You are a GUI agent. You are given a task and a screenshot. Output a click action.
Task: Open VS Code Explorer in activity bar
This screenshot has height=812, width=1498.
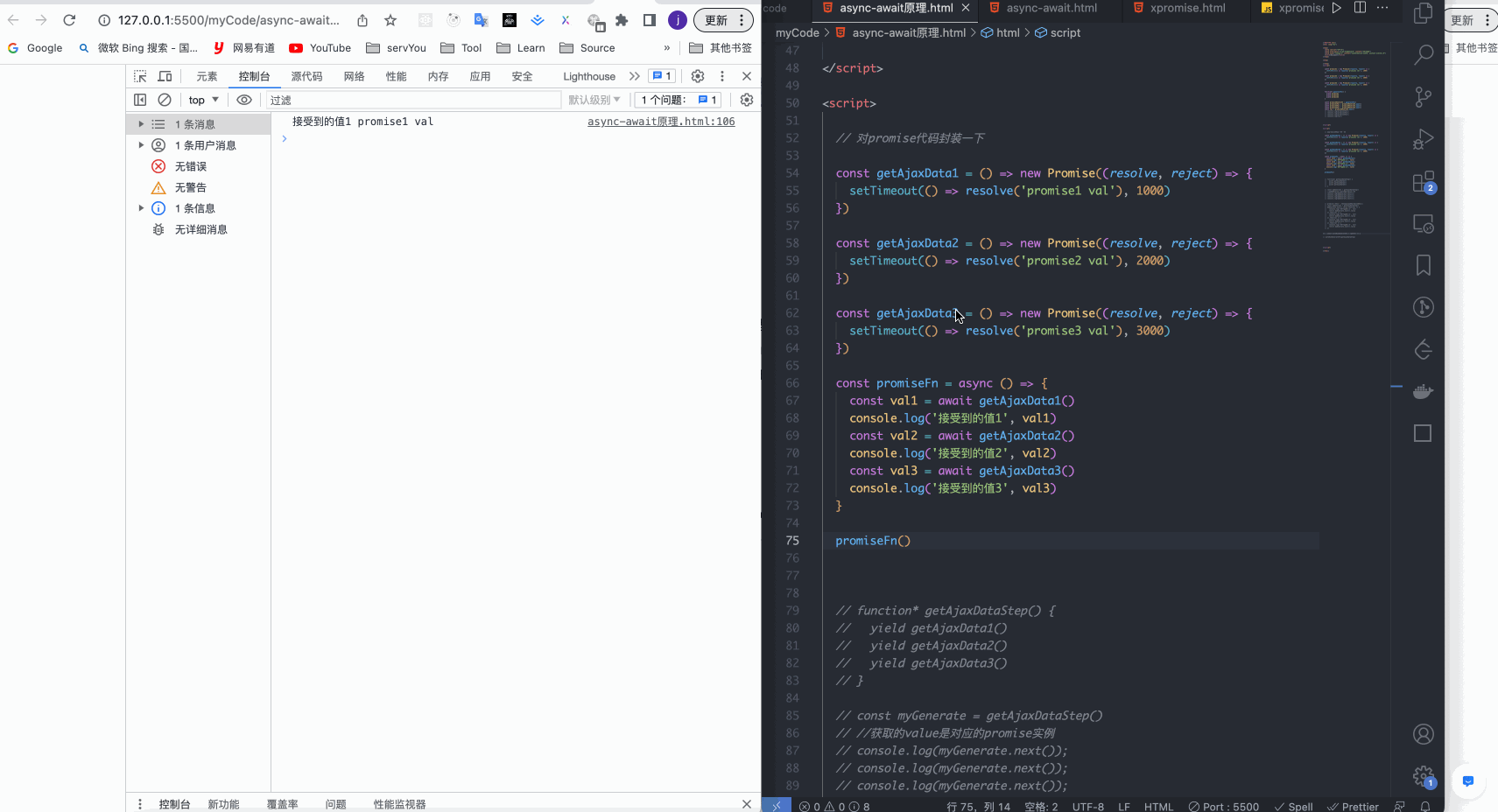pyautogui.click(x=1424, y=13)
